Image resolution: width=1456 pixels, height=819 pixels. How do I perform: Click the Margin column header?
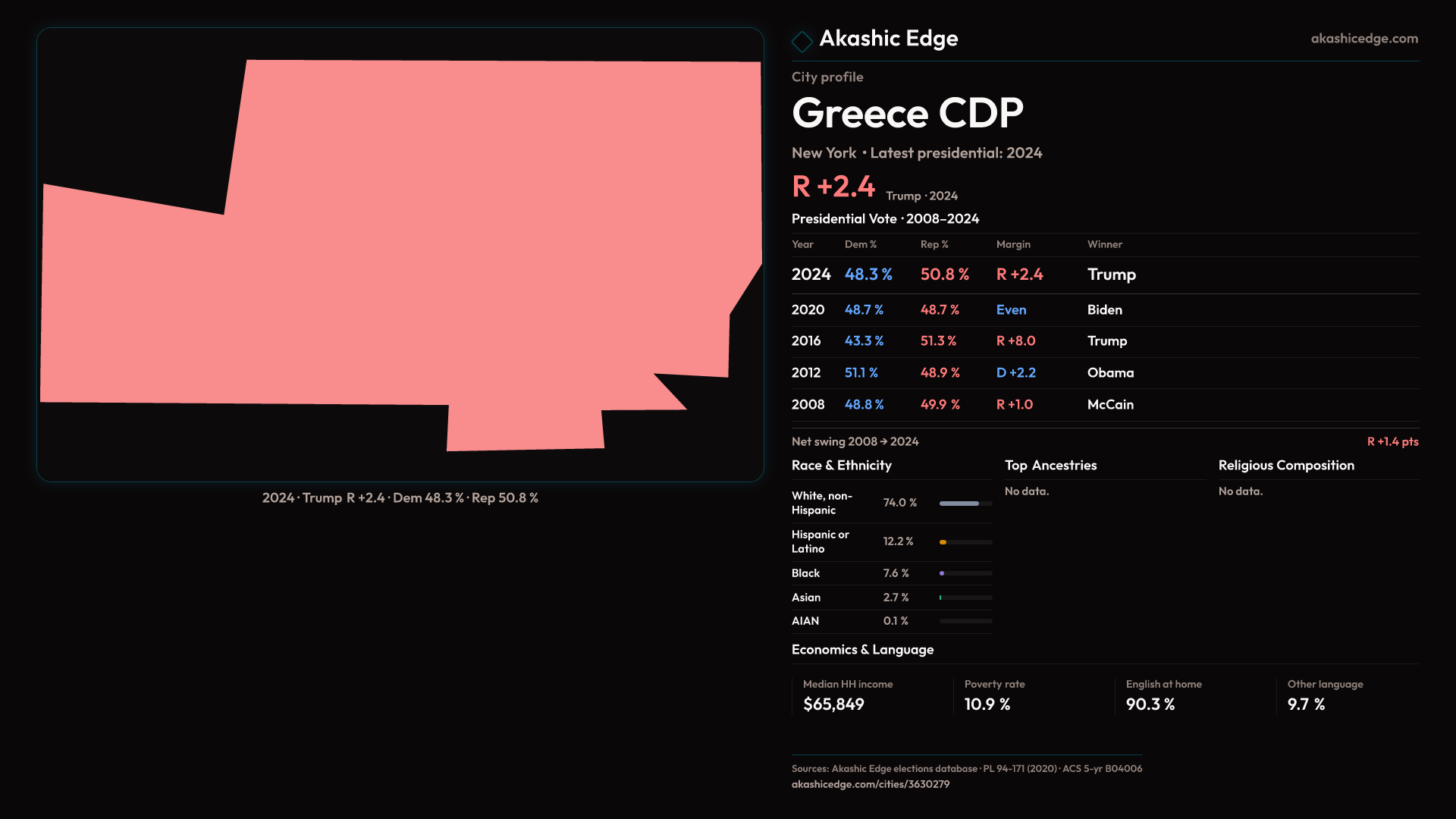(1012, 244)
